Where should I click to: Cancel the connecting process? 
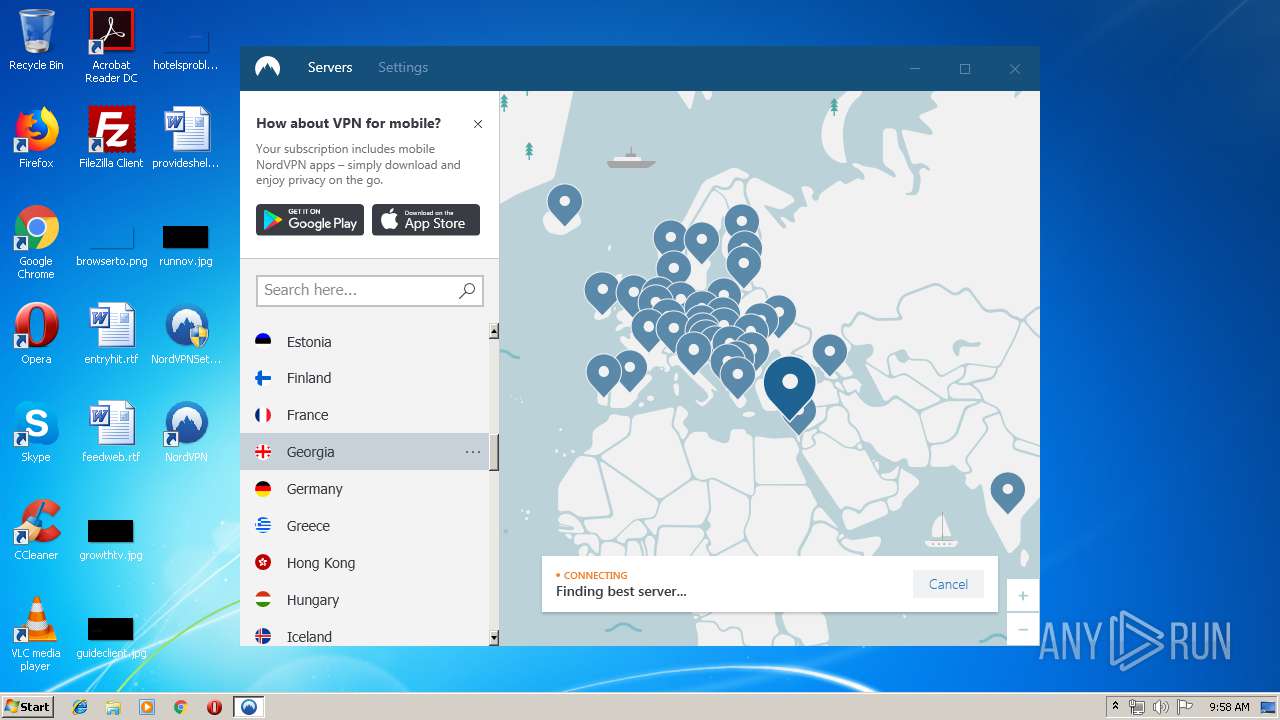[948, 584]
